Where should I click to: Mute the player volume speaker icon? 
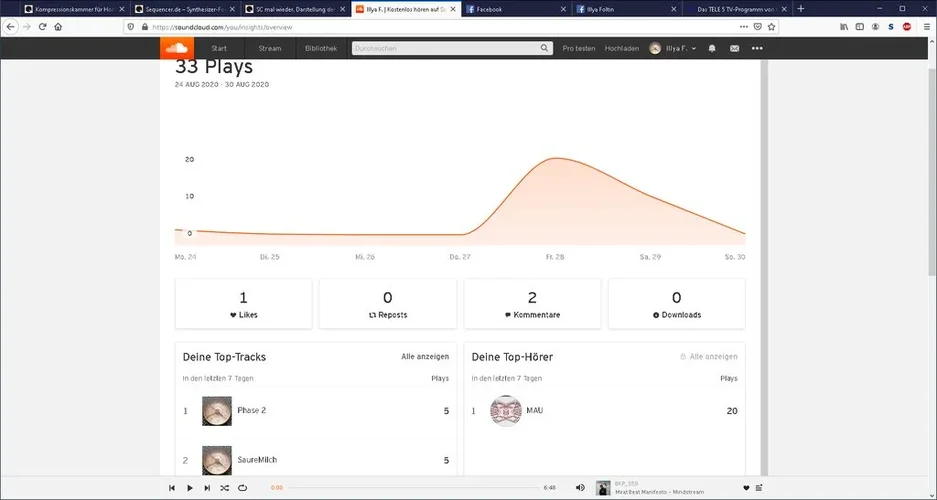coord(580,487)
